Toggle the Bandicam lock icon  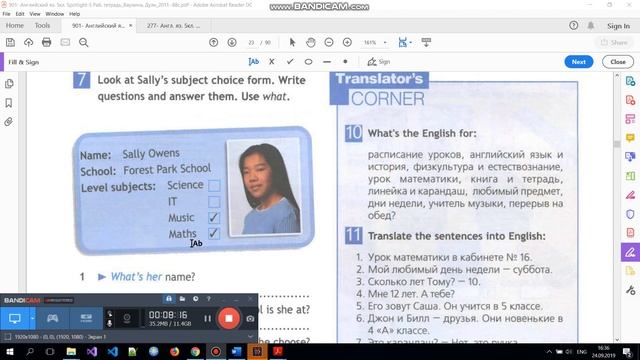tap(169, 299)
